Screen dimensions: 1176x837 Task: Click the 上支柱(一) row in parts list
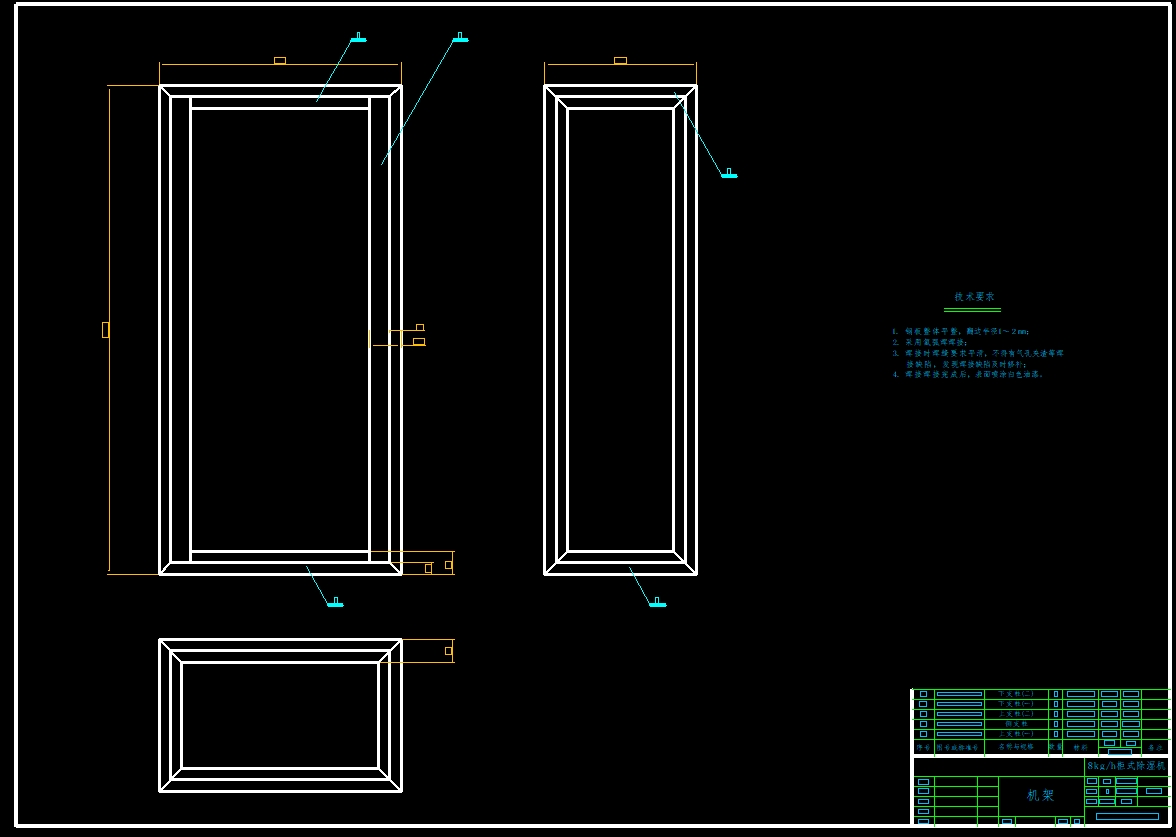pyautogui.click(x=1041, y=734)
